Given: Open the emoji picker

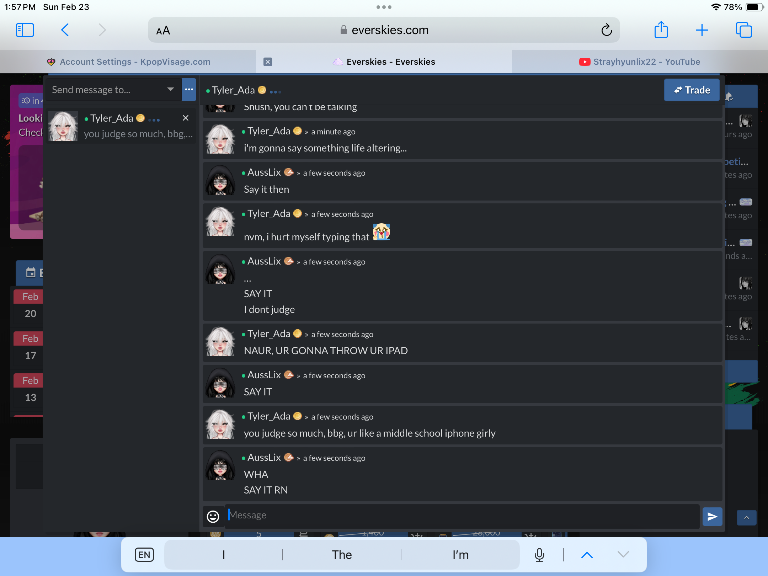Looking at the screenshot, I should (x=213, y=516).
